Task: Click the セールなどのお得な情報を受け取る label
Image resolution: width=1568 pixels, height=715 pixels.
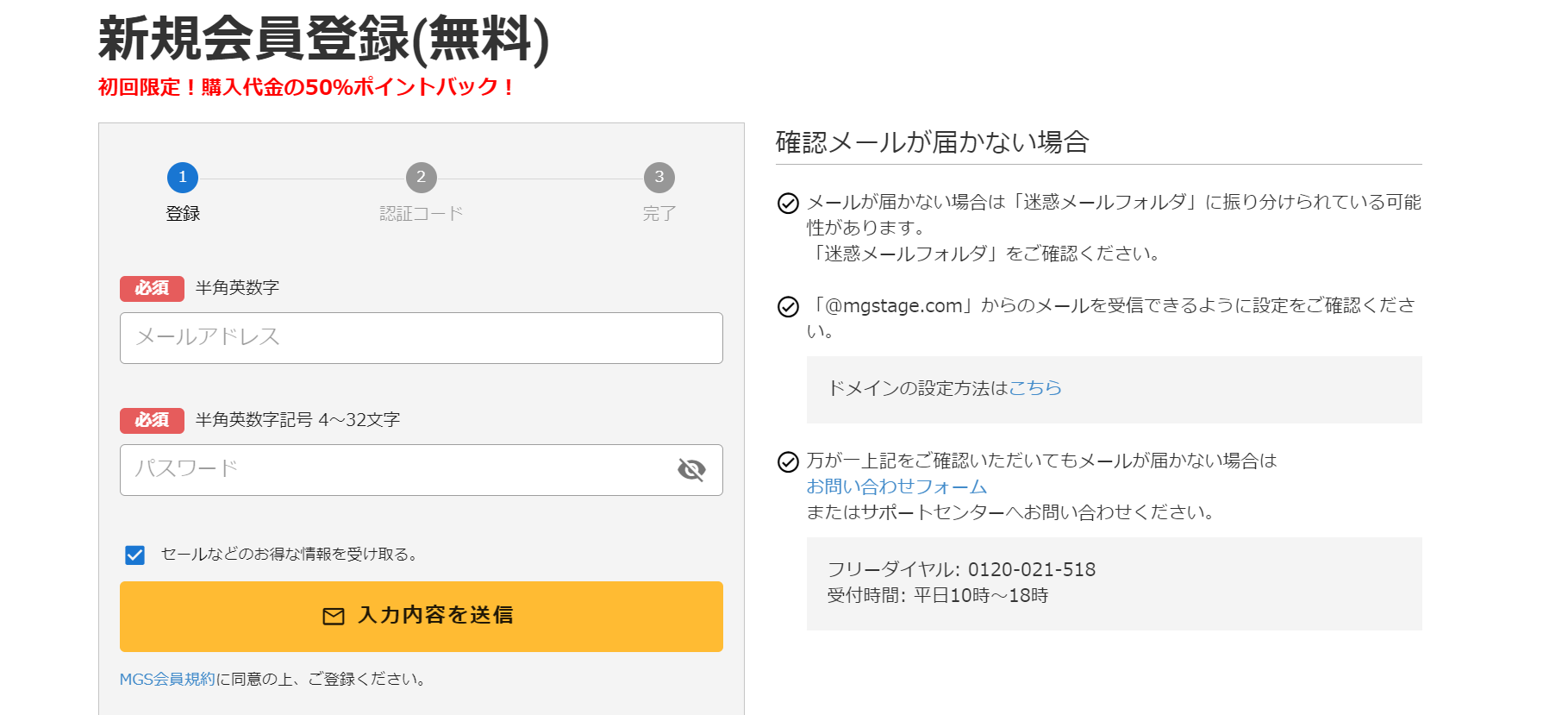Action: (290, 555)
